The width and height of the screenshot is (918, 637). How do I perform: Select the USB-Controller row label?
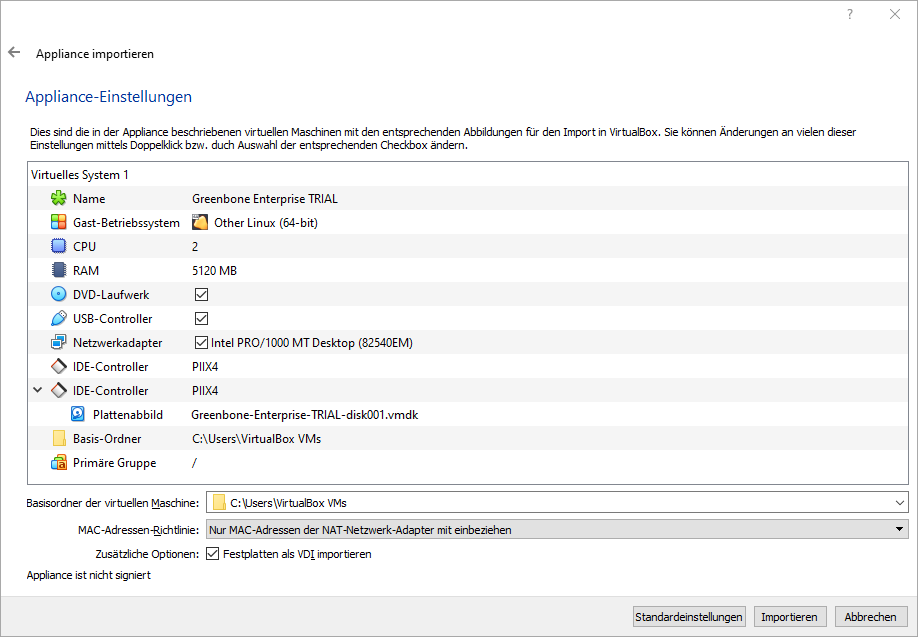point(112,318)
